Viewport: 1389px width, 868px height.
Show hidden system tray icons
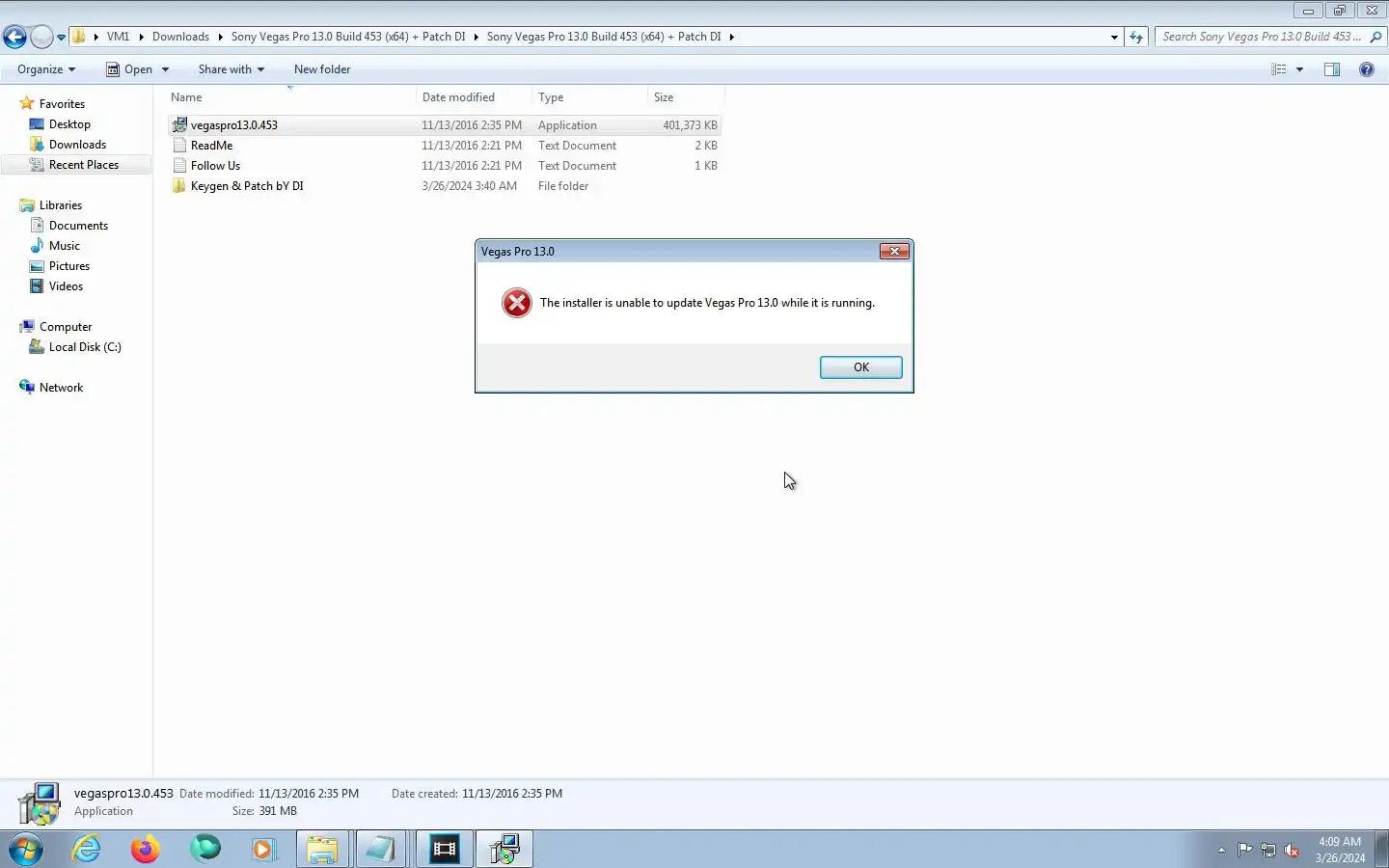click(1221, 851)
